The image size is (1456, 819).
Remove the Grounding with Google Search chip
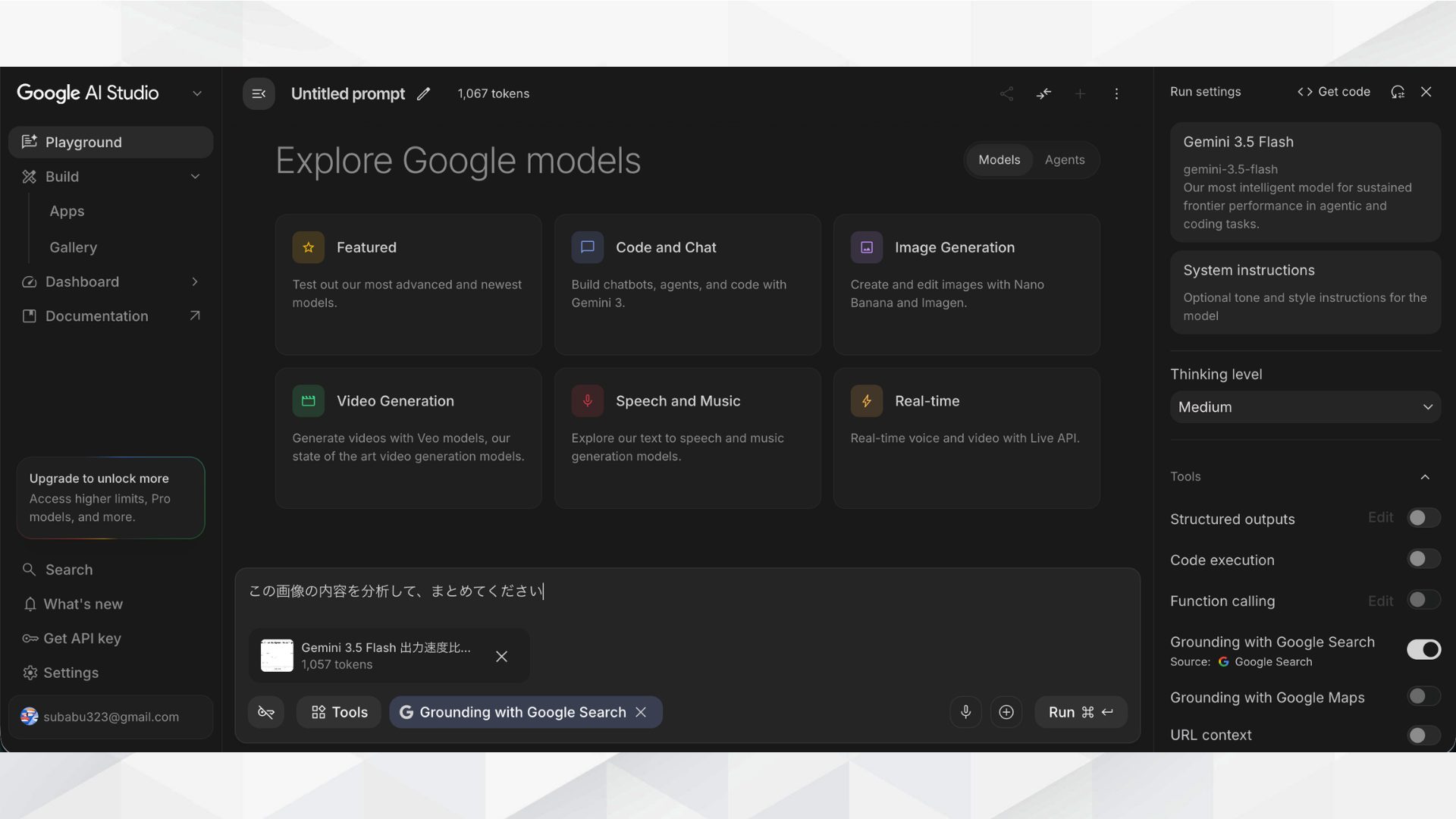pos(641,712)
